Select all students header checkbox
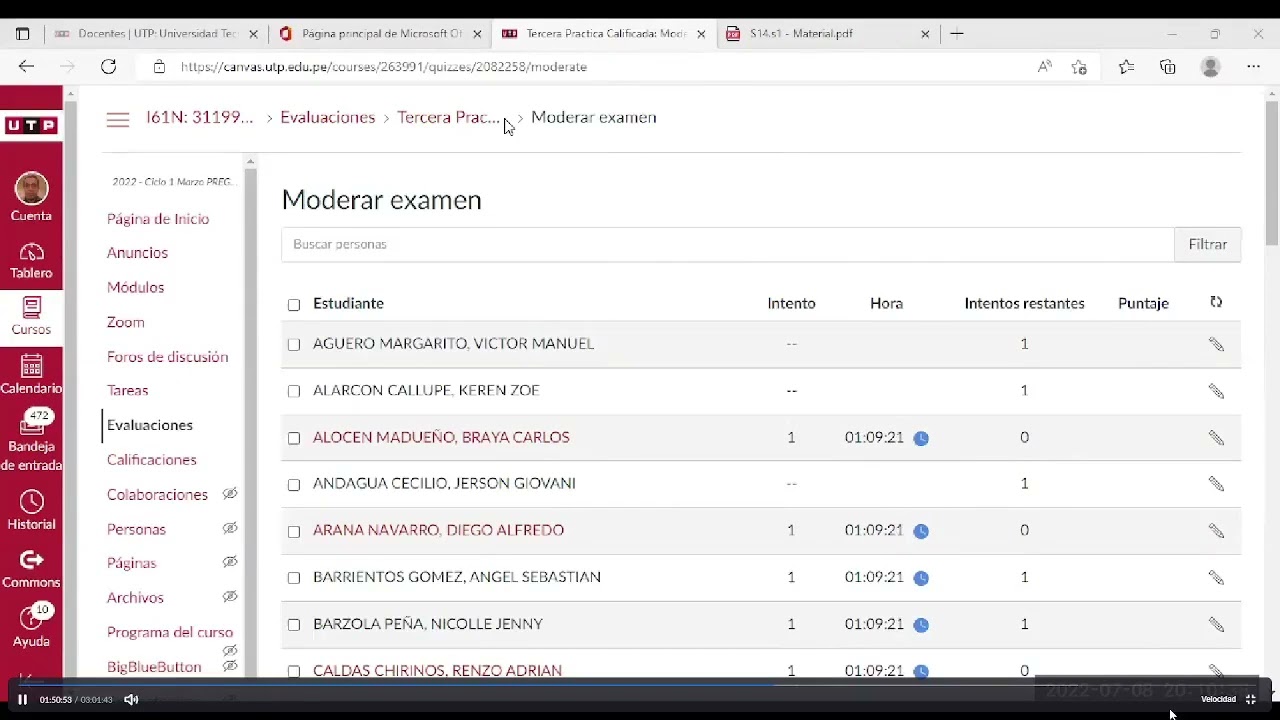1280x720 pixels. pos(294,305)
